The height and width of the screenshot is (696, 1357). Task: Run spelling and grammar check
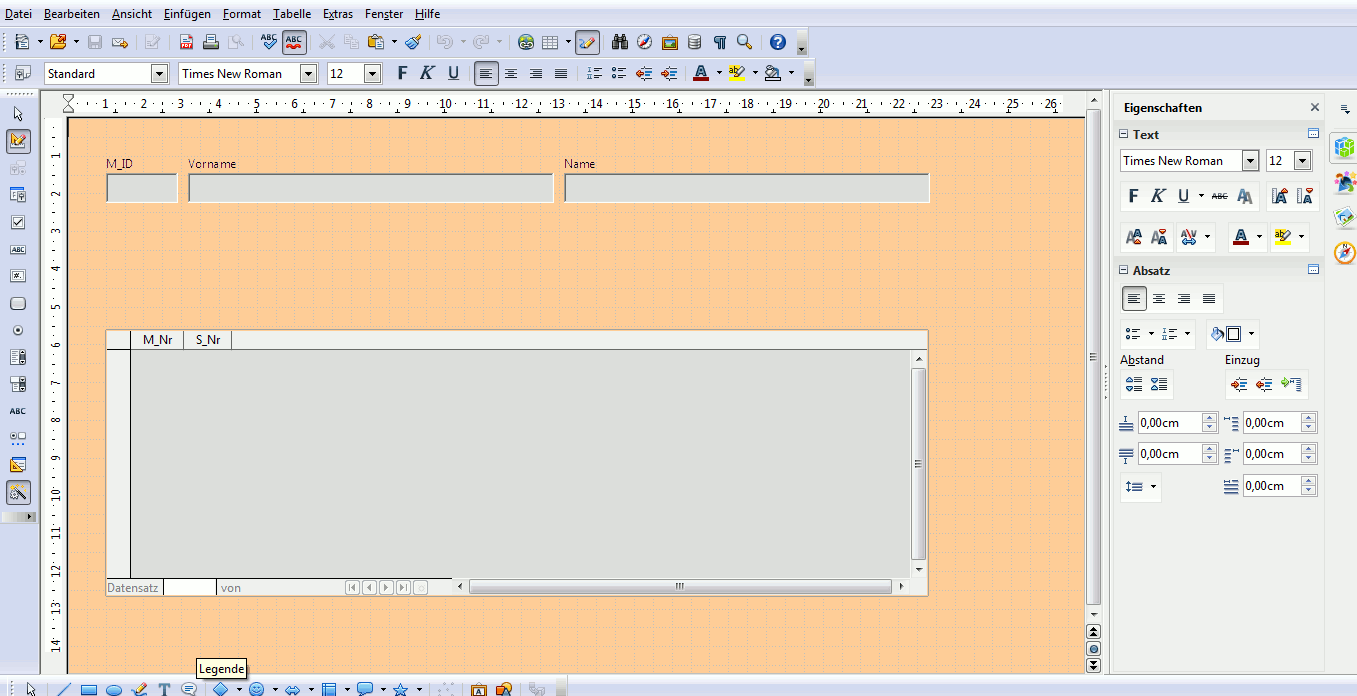(x=268, y=42)
